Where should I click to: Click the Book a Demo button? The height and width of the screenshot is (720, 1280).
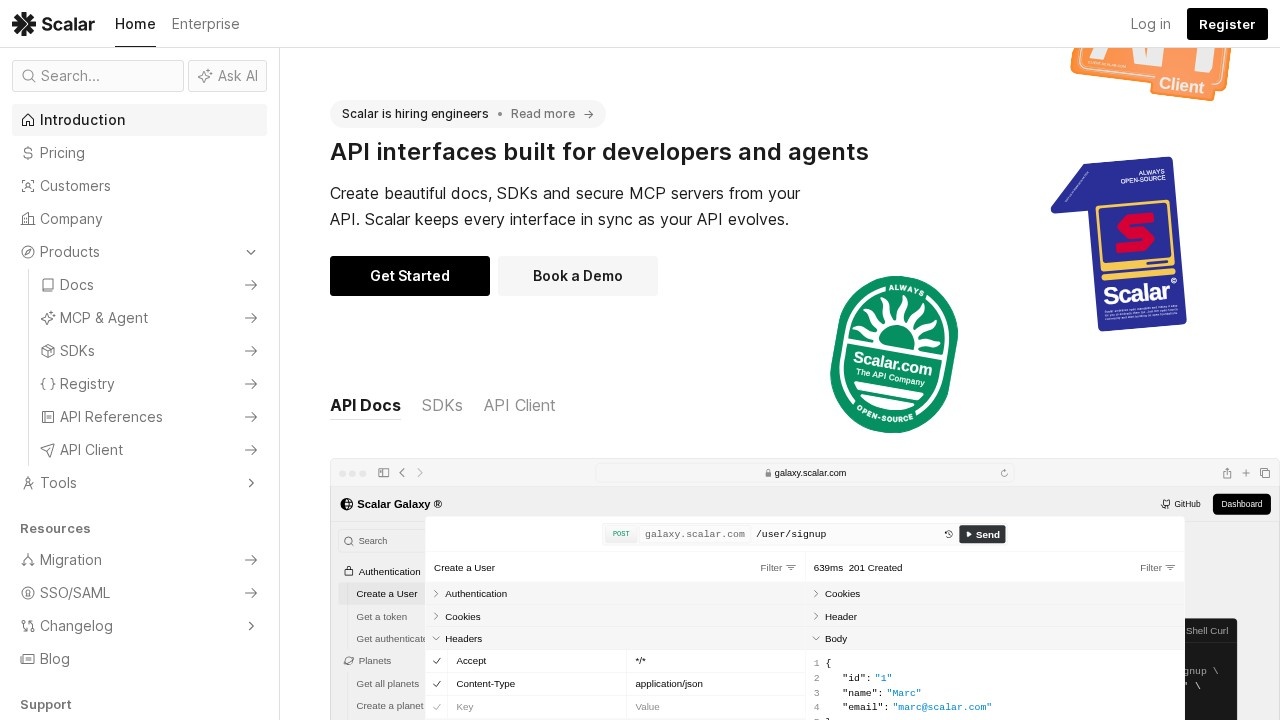coord(578,276)
